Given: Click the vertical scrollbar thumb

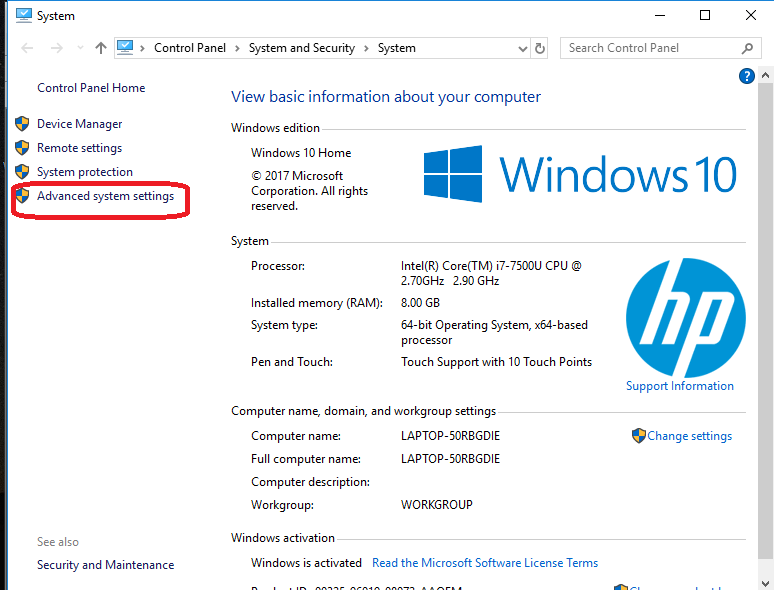Looking at the screenshot, I should tap(765, 321).
